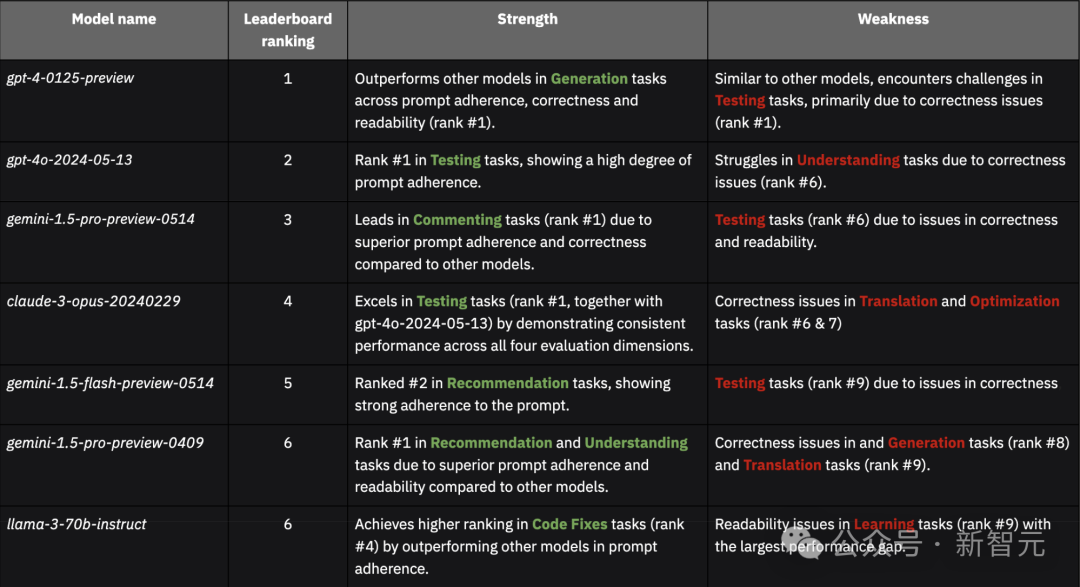Click red "Translation" in claude-3-opus weakness
The height and width of the screenshot is (587, 1080).
[x=898, y=301]
